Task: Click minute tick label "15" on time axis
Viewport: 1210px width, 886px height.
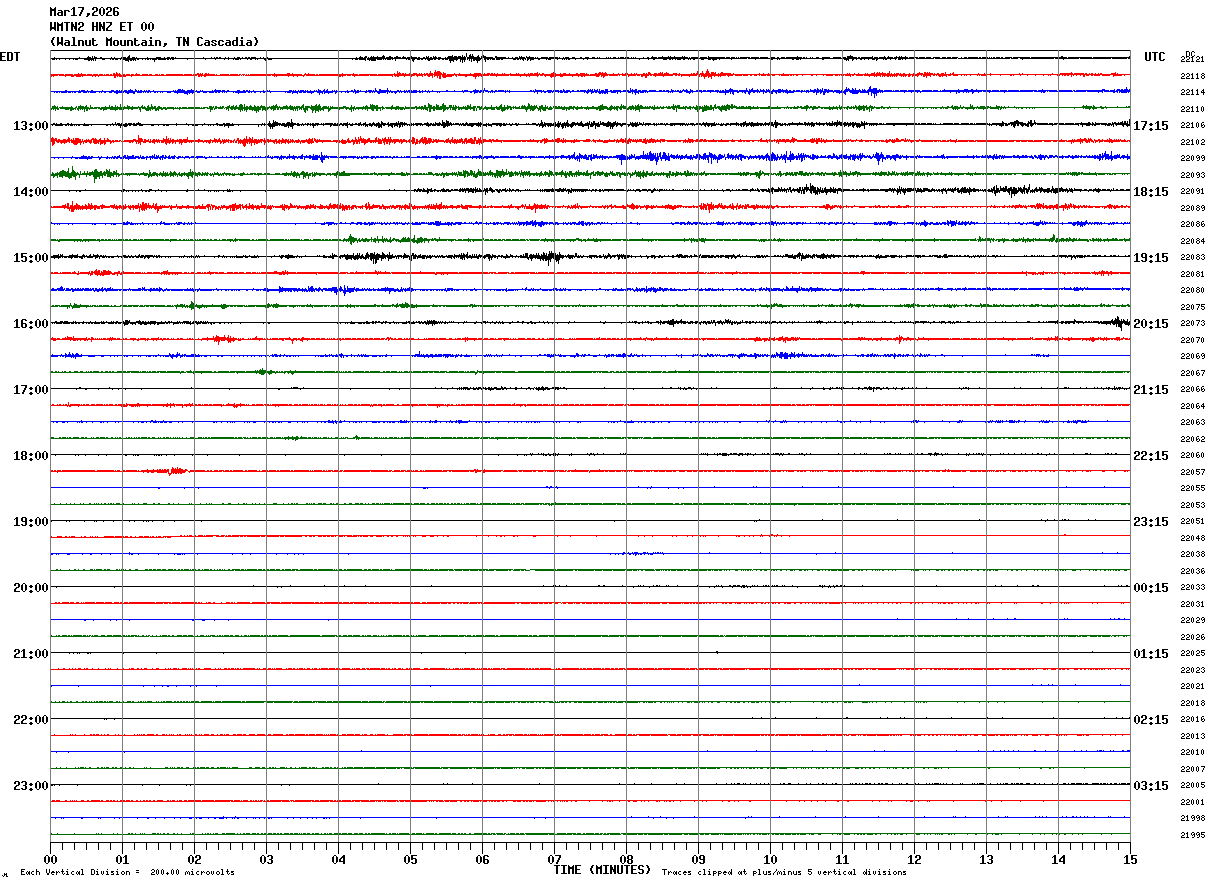Action: pyautogui.click(x=1130, y=860)
